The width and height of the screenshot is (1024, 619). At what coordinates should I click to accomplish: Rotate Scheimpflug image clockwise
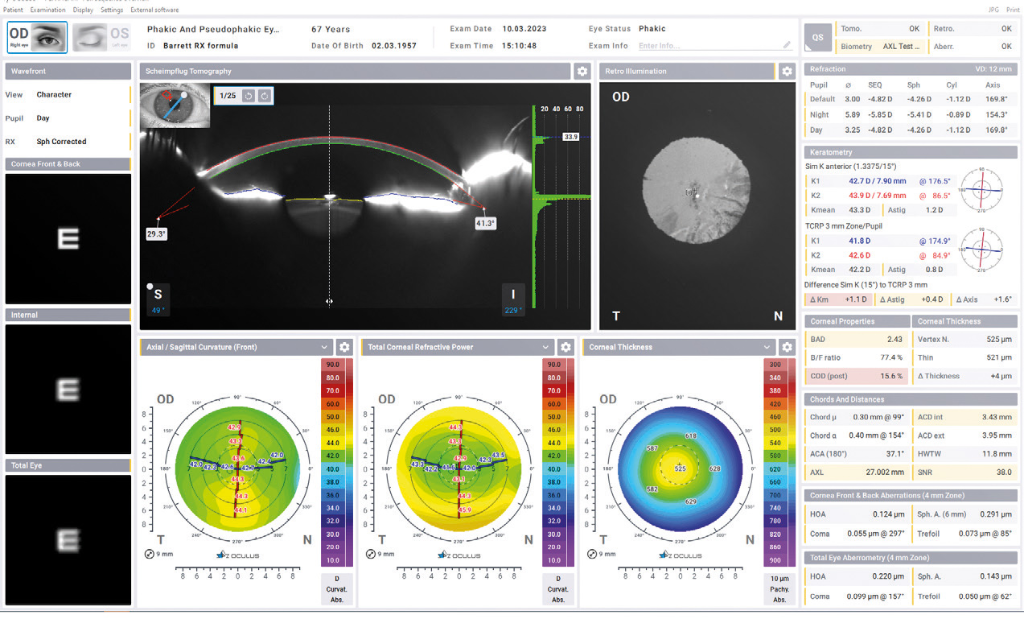264,96
